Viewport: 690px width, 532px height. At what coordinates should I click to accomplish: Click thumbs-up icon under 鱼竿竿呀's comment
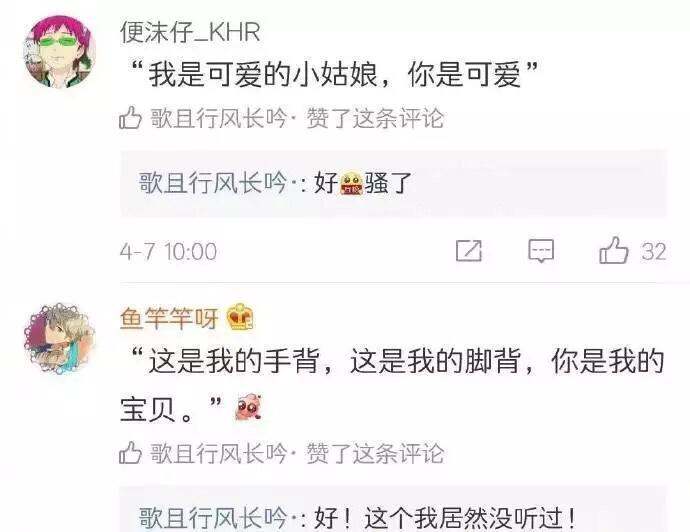click(x=130, y=453)
